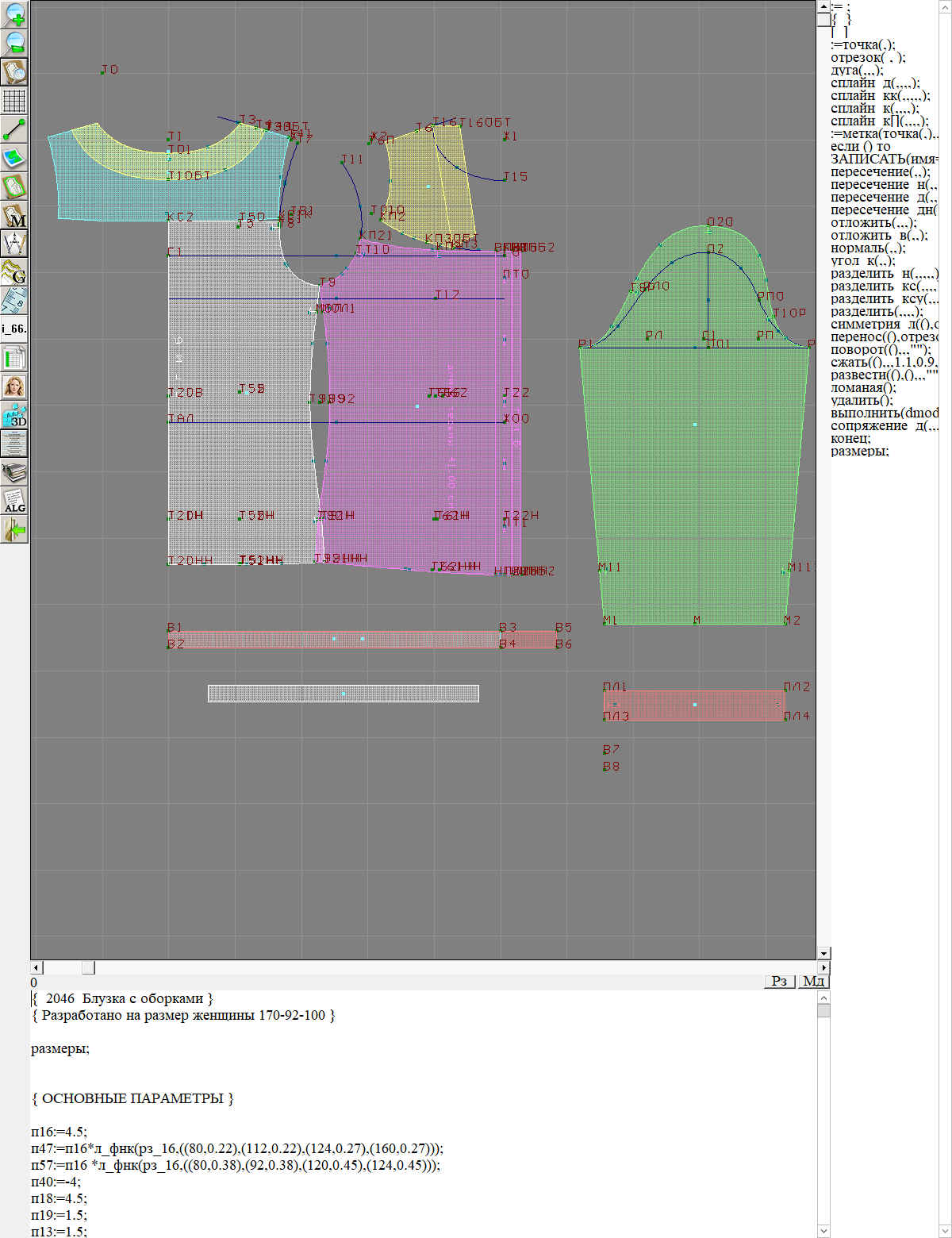952x1238 pixels.
Task: Open the woman's face mannequin icon
Action: pyautogui.click(x=14, y=386)
